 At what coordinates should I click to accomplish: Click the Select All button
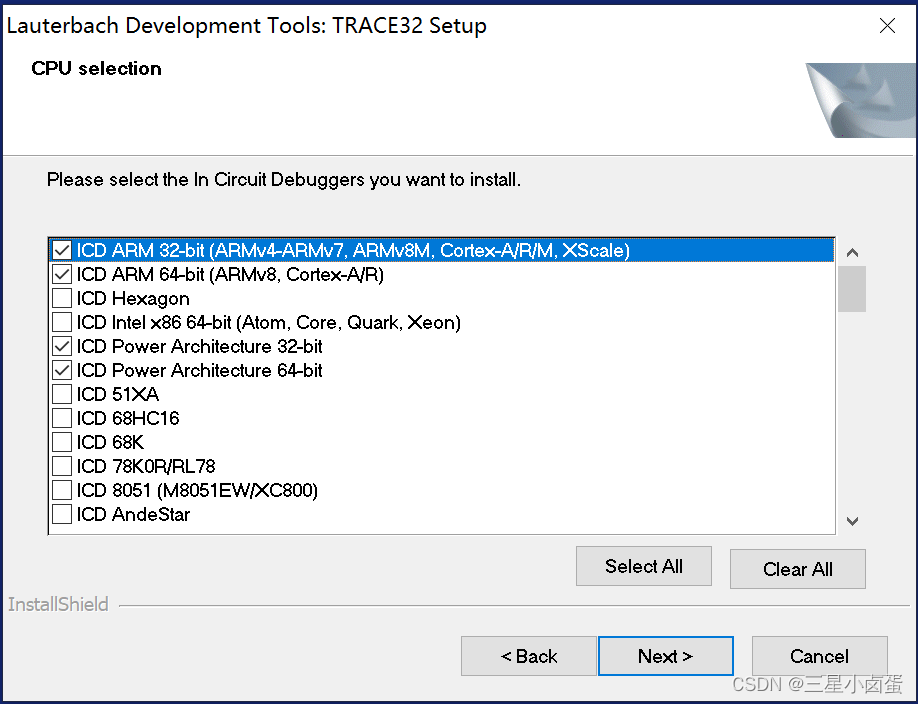pyautogui.click(x=643, y=566)
